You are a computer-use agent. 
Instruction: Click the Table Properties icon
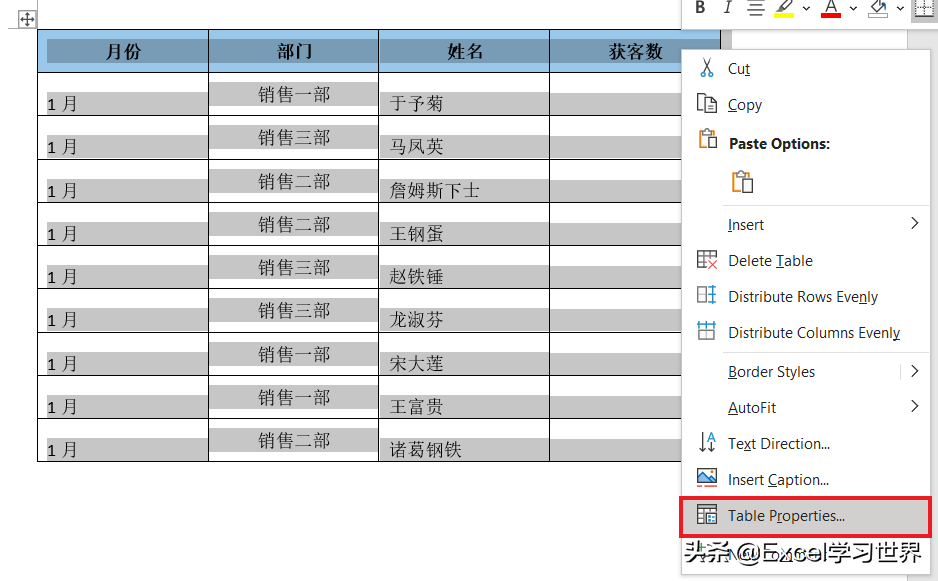706,514
